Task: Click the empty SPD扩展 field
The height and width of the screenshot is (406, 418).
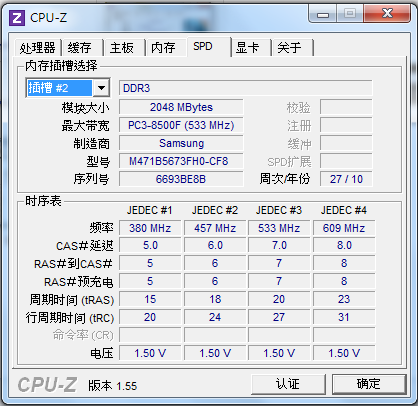Action: pyautogui.click(x=346, y=161)
